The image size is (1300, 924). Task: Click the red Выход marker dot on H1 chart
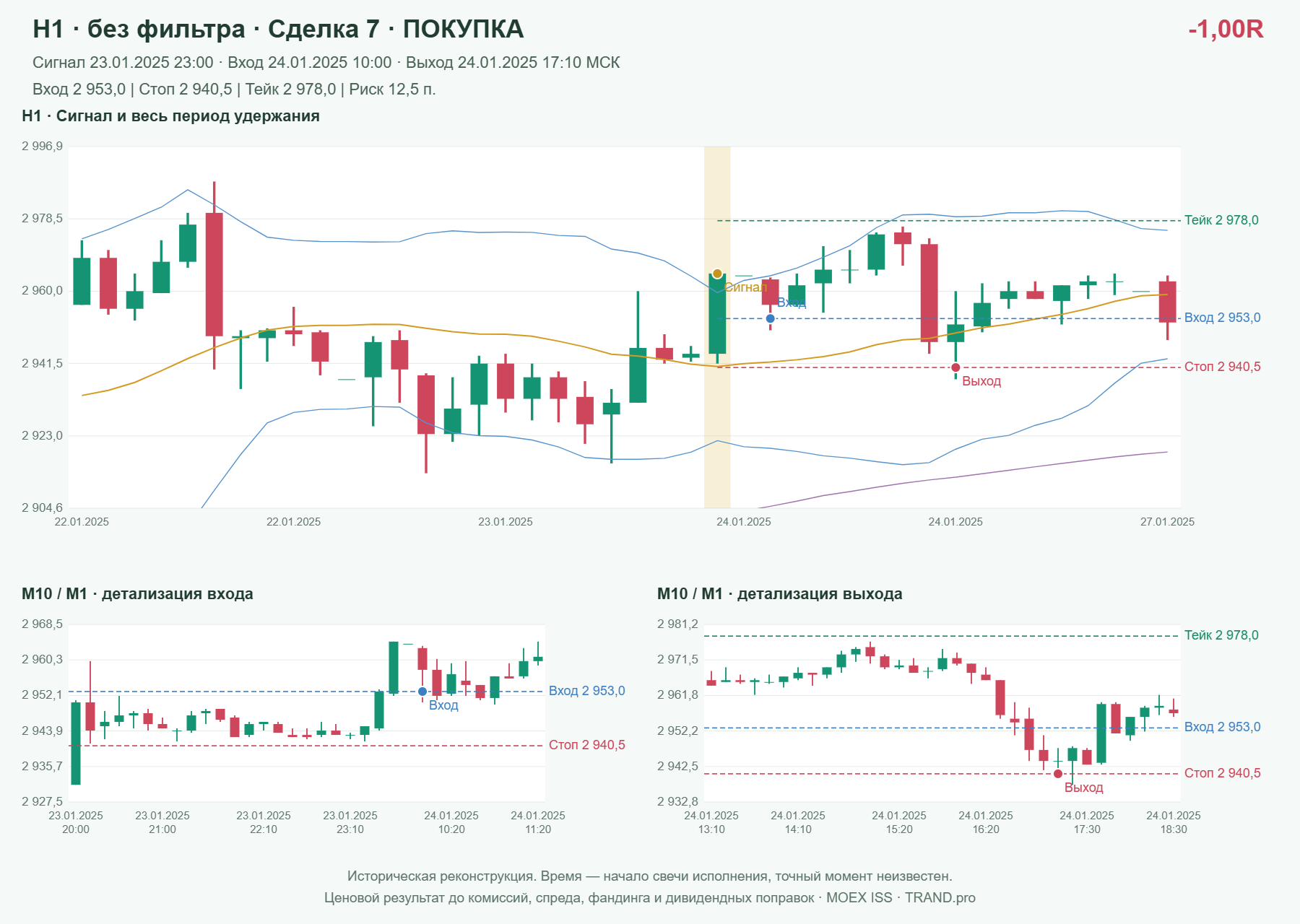[955, 367]
